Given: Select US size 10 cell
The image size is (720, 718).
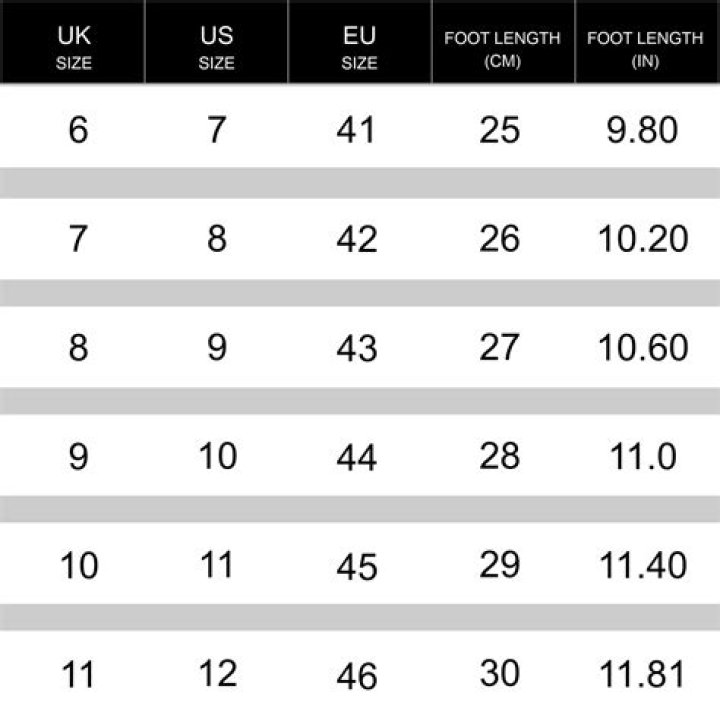Looking at the screenshot, I should 217,456.
